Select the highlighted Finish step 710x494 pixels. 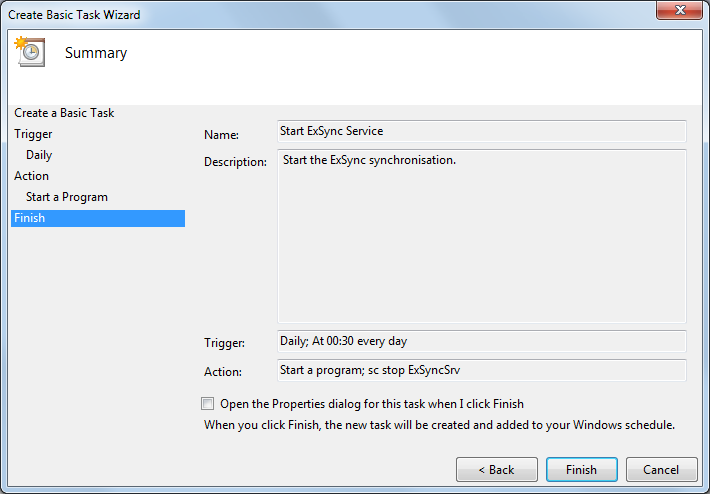98,218
